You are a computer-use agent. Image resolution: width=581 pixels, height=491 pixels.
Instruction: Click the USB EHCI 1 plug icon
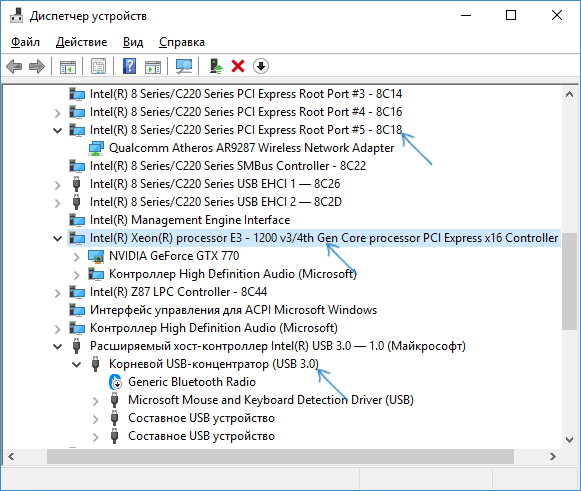[76, 184]
